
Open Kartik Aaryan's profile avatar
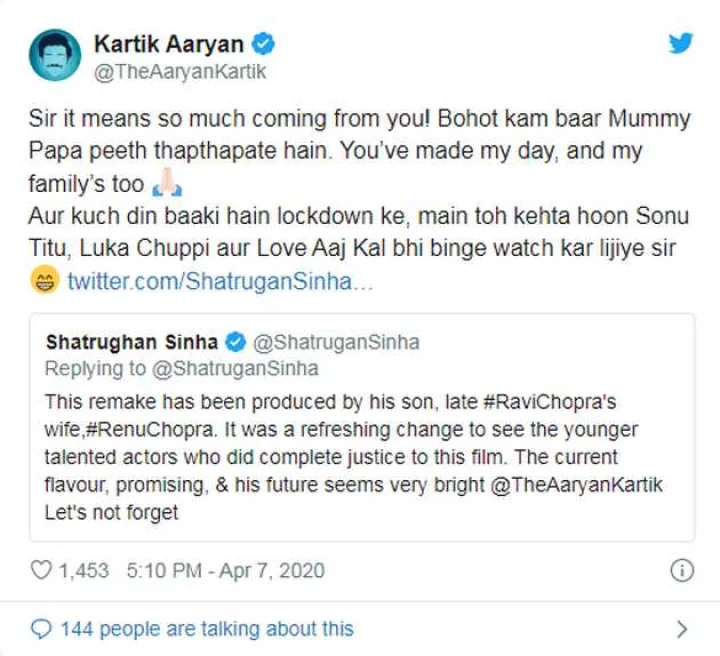[55, 55]
